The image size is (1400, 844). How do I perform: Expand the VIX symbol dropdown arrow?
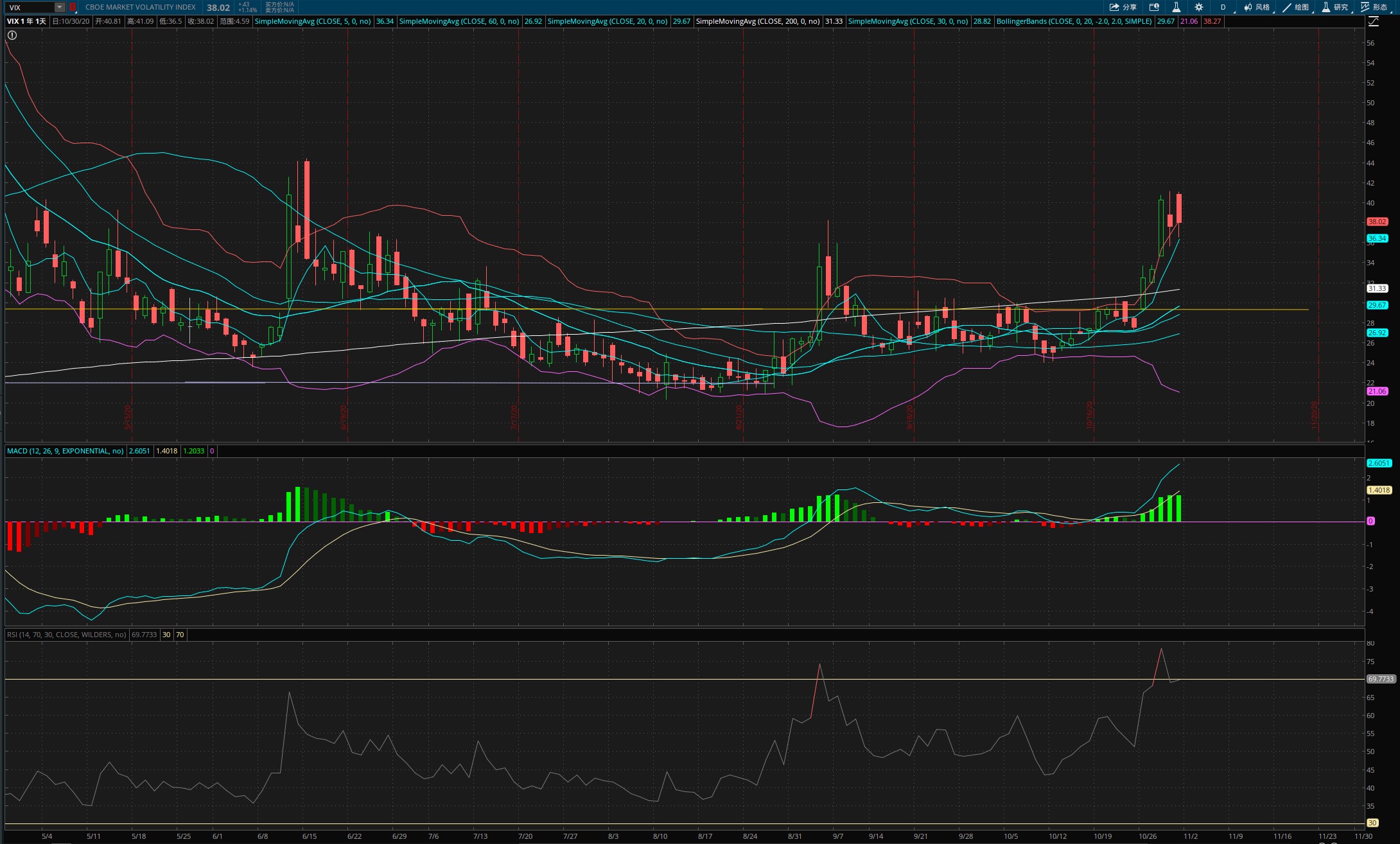tap(60, 7)
